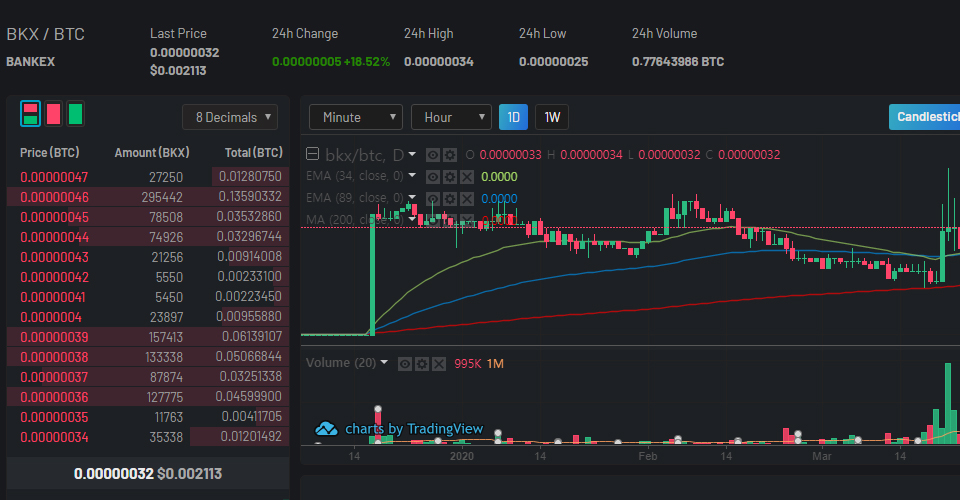Show both buy and sell orders view

(31, 114)
